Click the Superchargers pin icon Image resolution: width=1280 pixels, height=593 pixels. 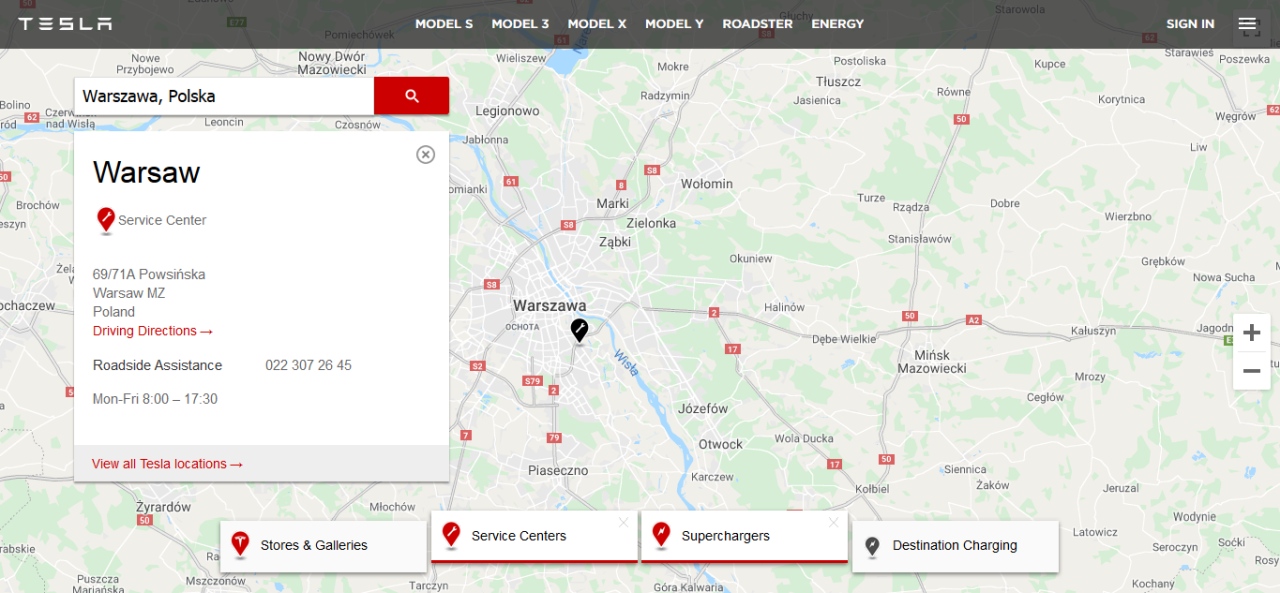pyautogui.click(x=661, y=535)
